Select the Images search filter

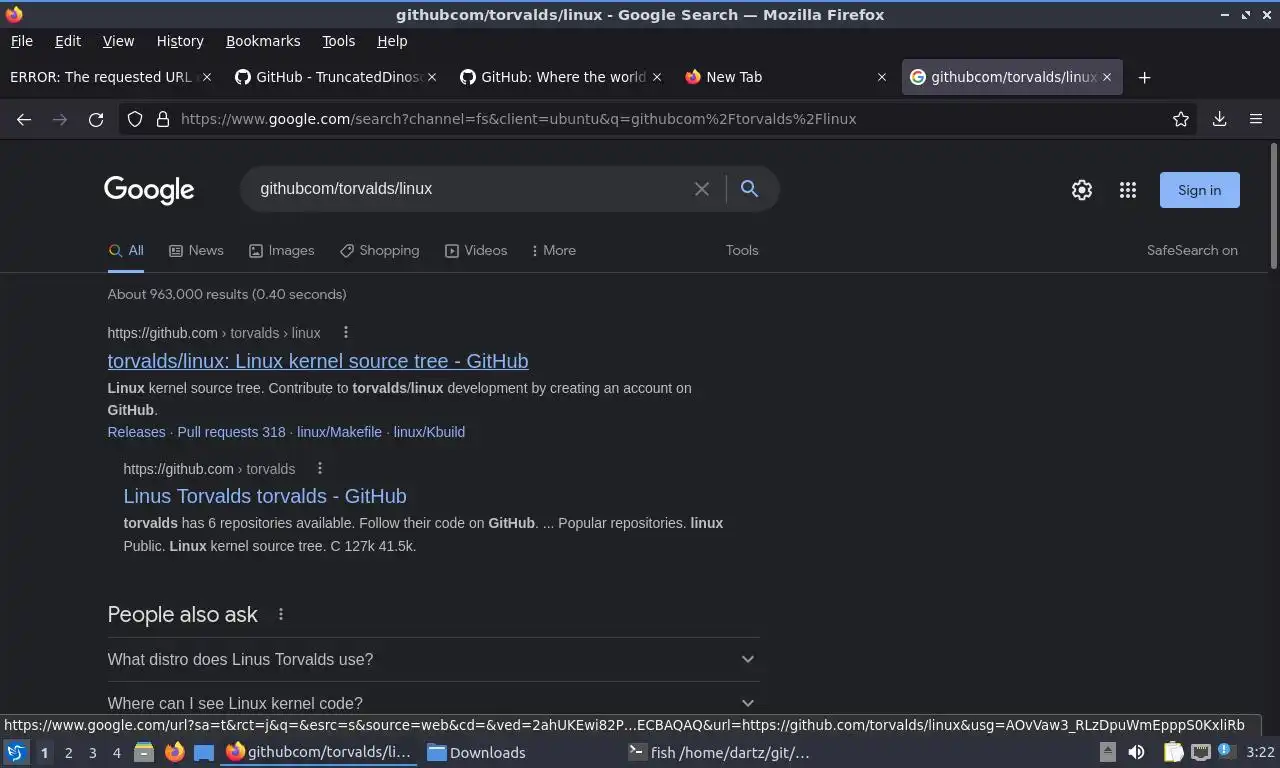[x=281, y=250]
